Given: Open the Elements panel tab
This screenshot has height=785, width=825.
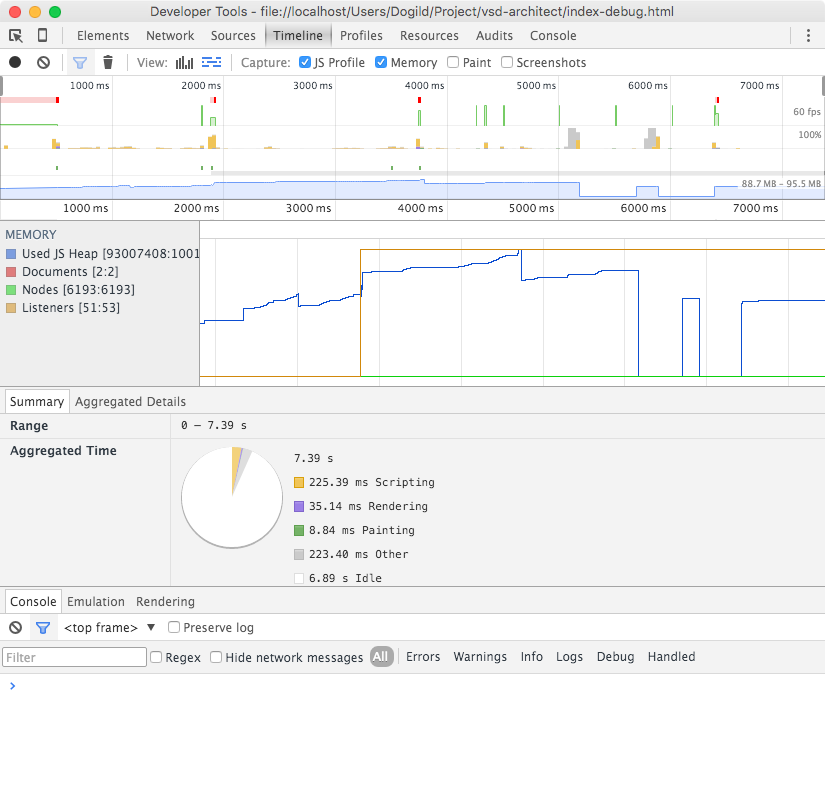Looking at the screenshot, I should click(x=103, y=36).
